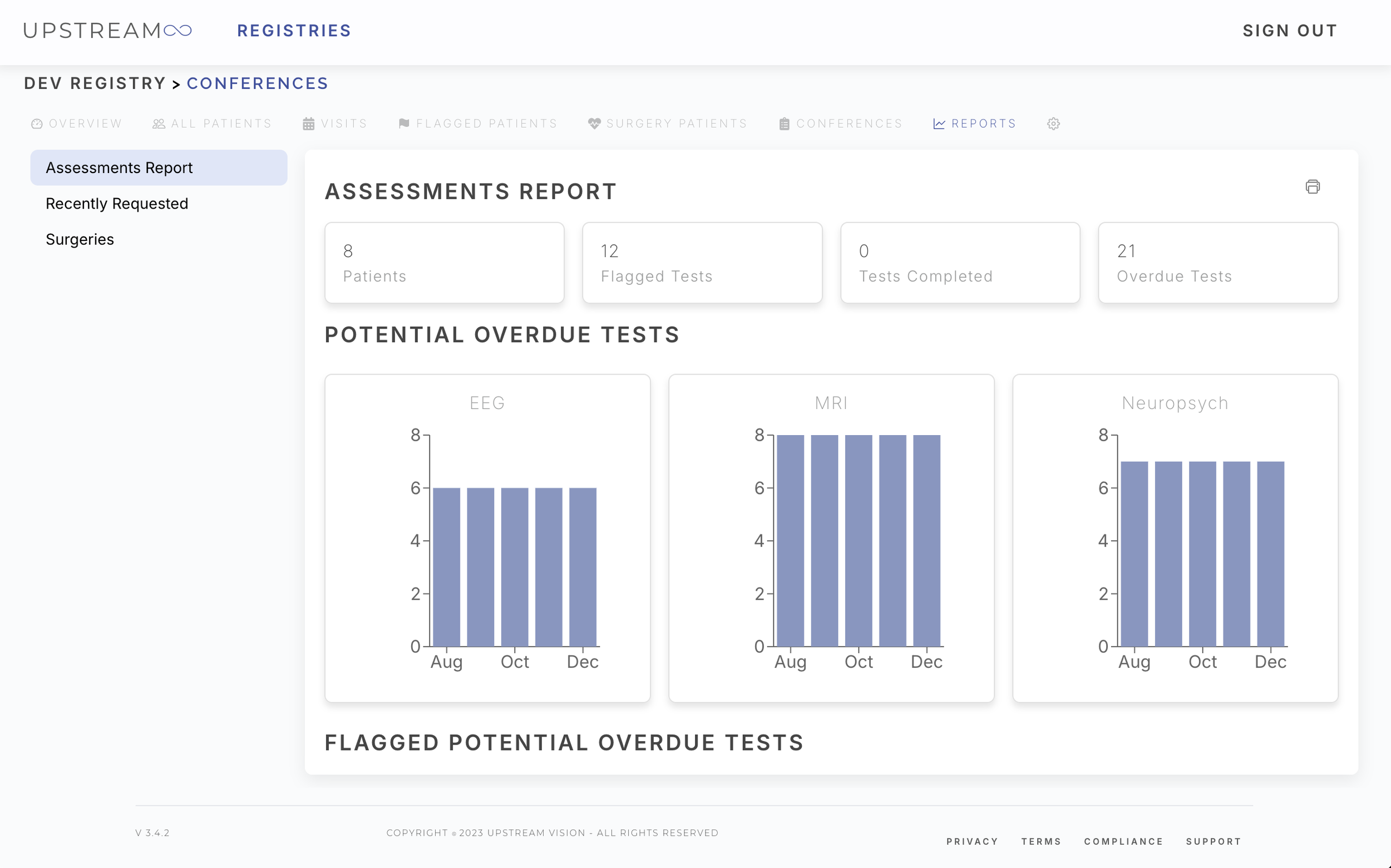Screen dimensions: 1391x868
Task: Click the Overdue Tests summary card
Action: (1217, 263)
